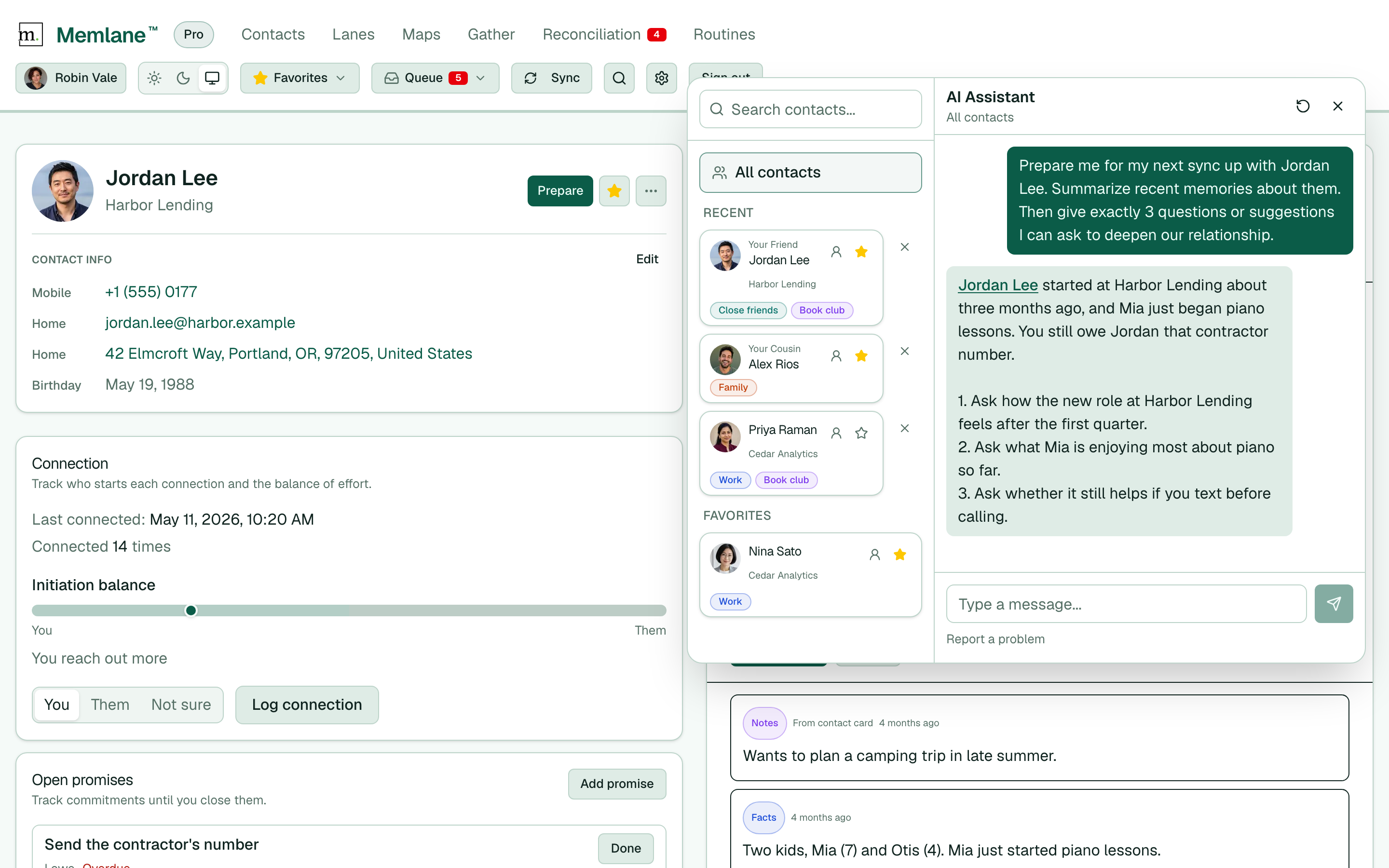
Task: Send message with paper plane icon
Action: point(1334,603)
